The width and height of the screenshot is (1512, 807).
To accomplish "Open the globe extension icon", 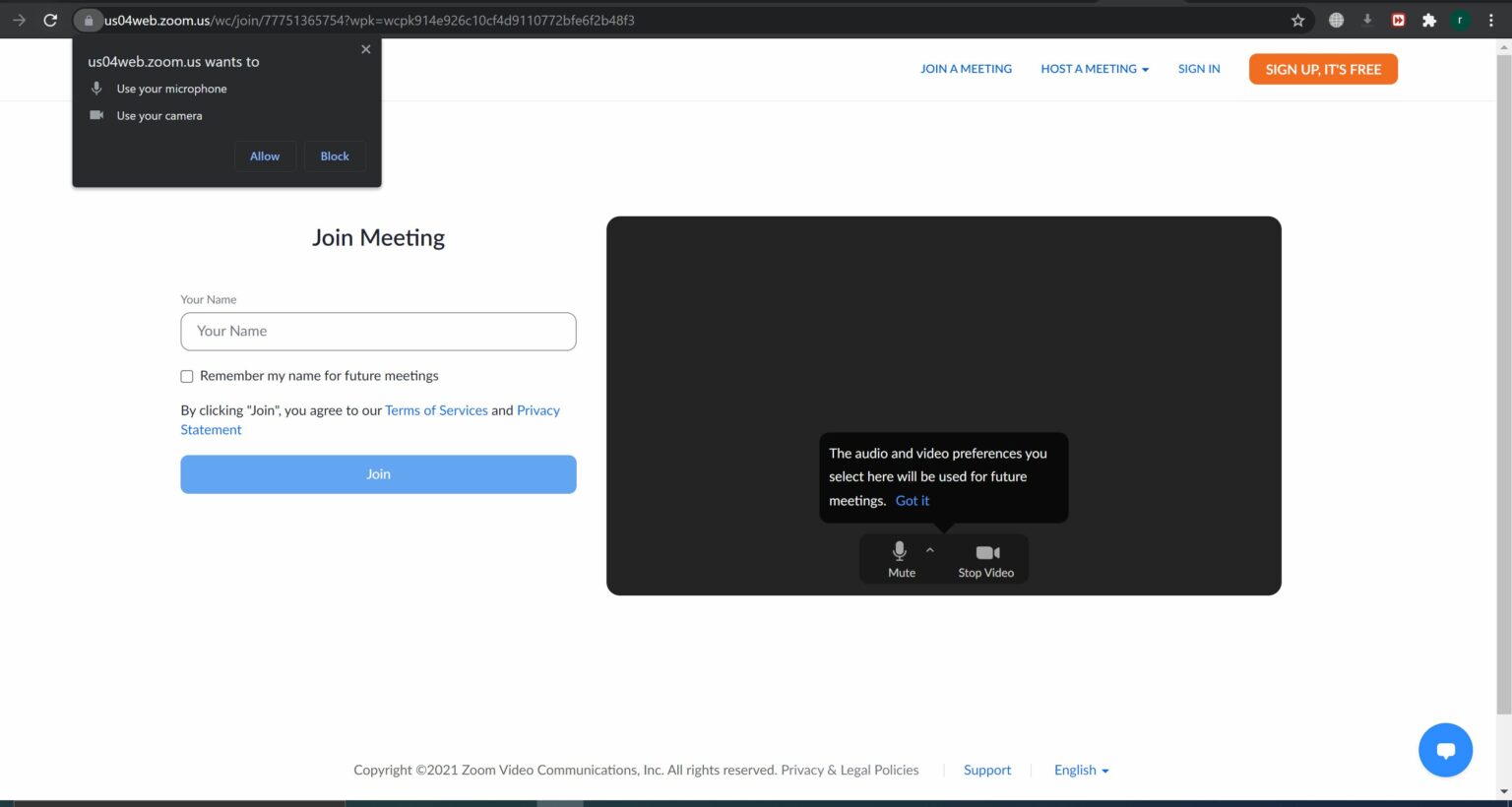I will [x=1336, y=20].
